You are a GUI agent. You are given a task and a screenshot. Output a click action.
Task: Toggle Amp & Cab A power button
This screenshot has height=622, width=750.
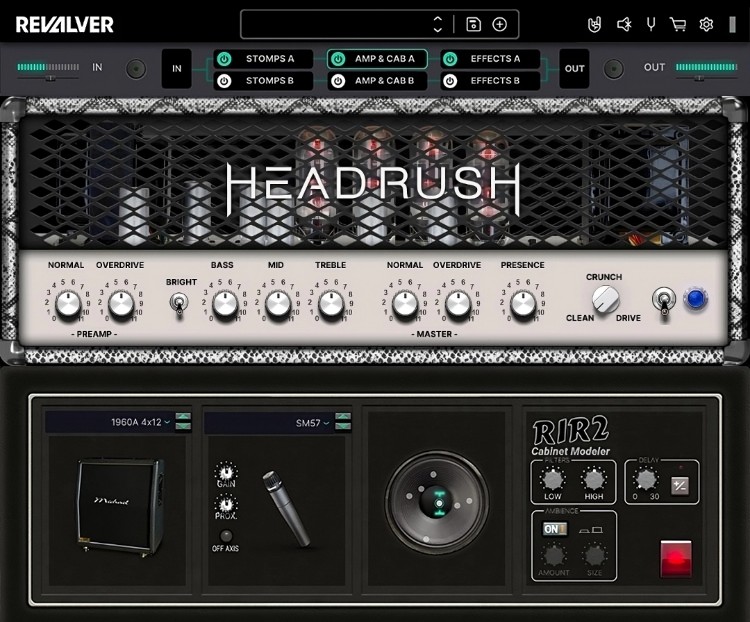[338, 59]
